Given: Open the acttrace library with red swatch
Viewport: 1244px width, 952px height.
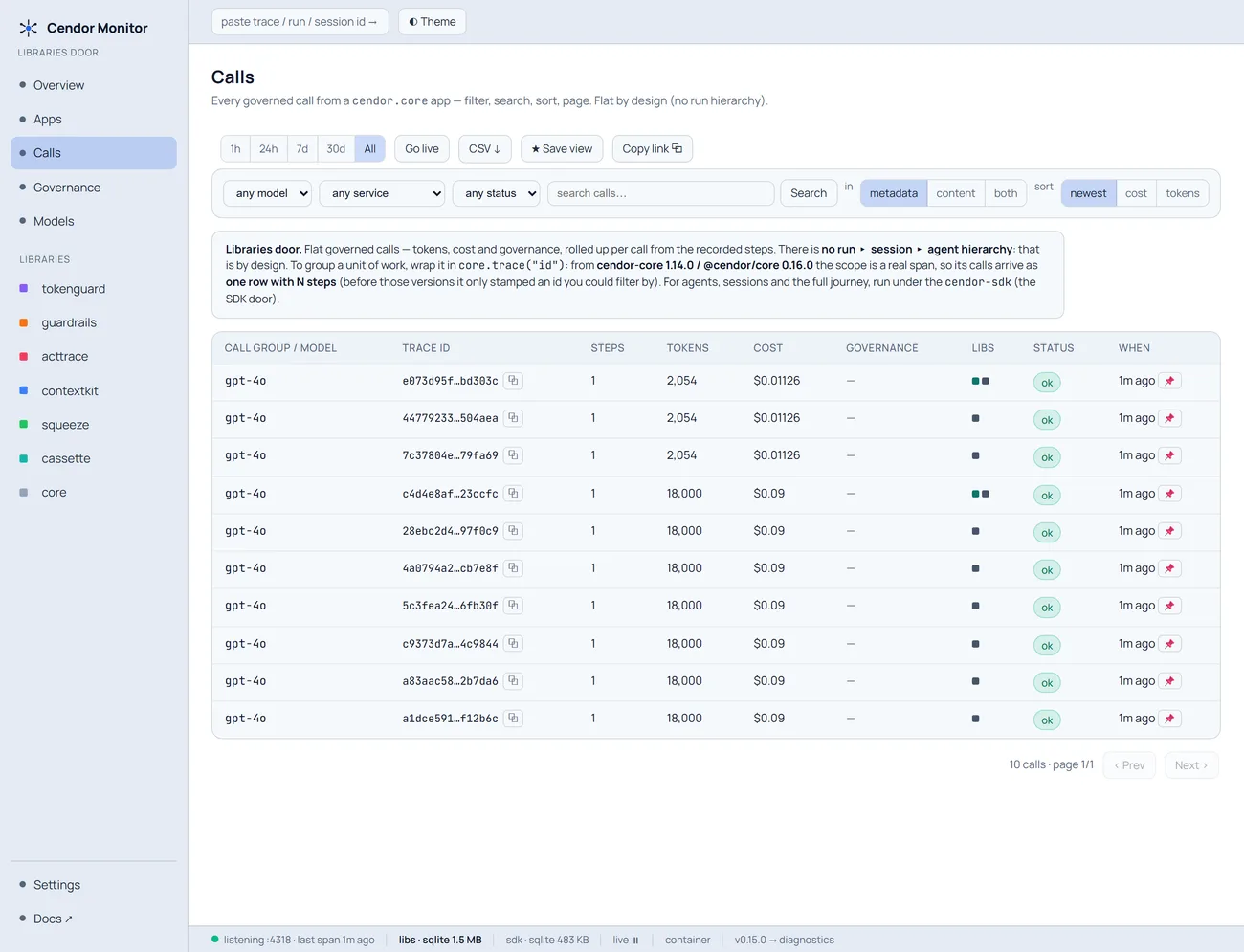Looking at the screenshot, I should [94, 357].
